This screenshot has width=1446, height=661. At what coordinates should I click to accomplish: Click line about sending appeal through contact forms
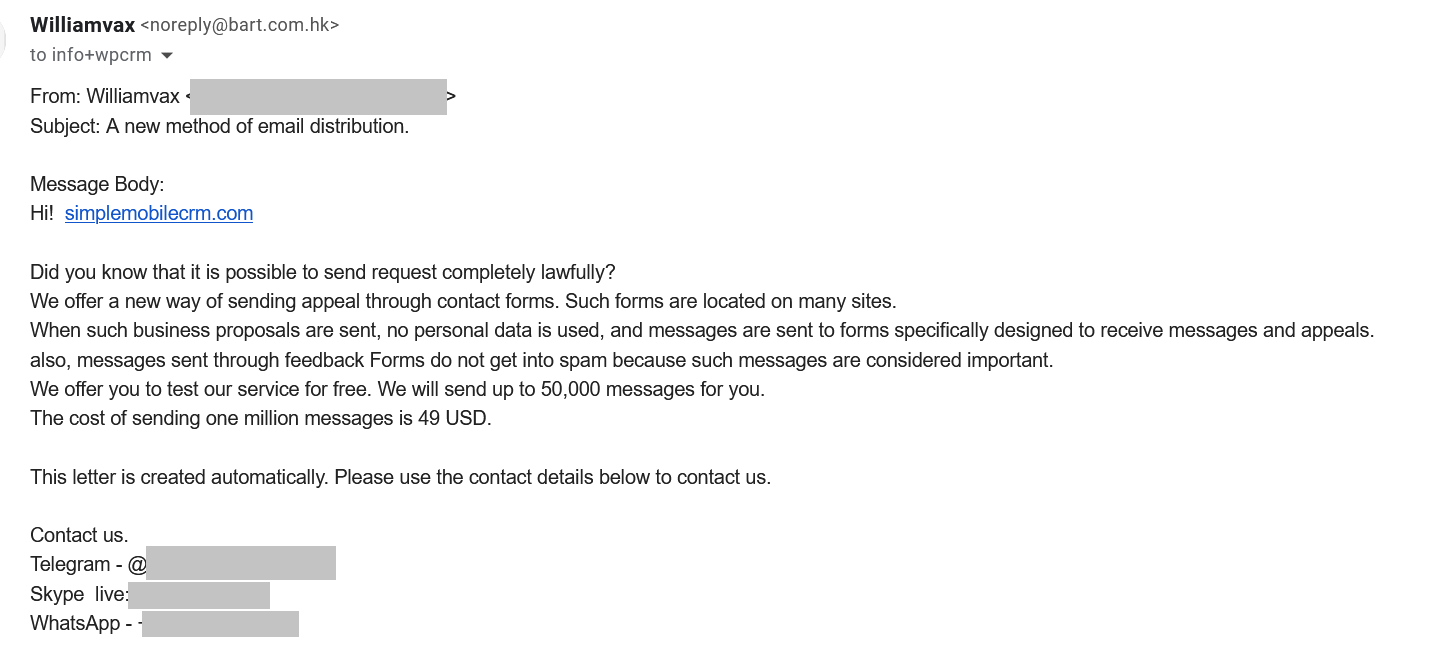coord(463,301)
